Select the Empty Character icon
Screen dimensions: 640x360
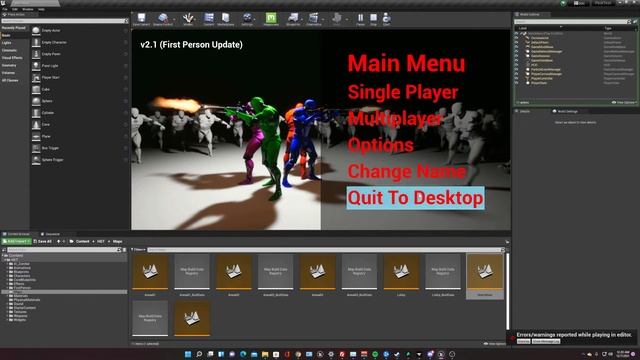pos(36,42)
